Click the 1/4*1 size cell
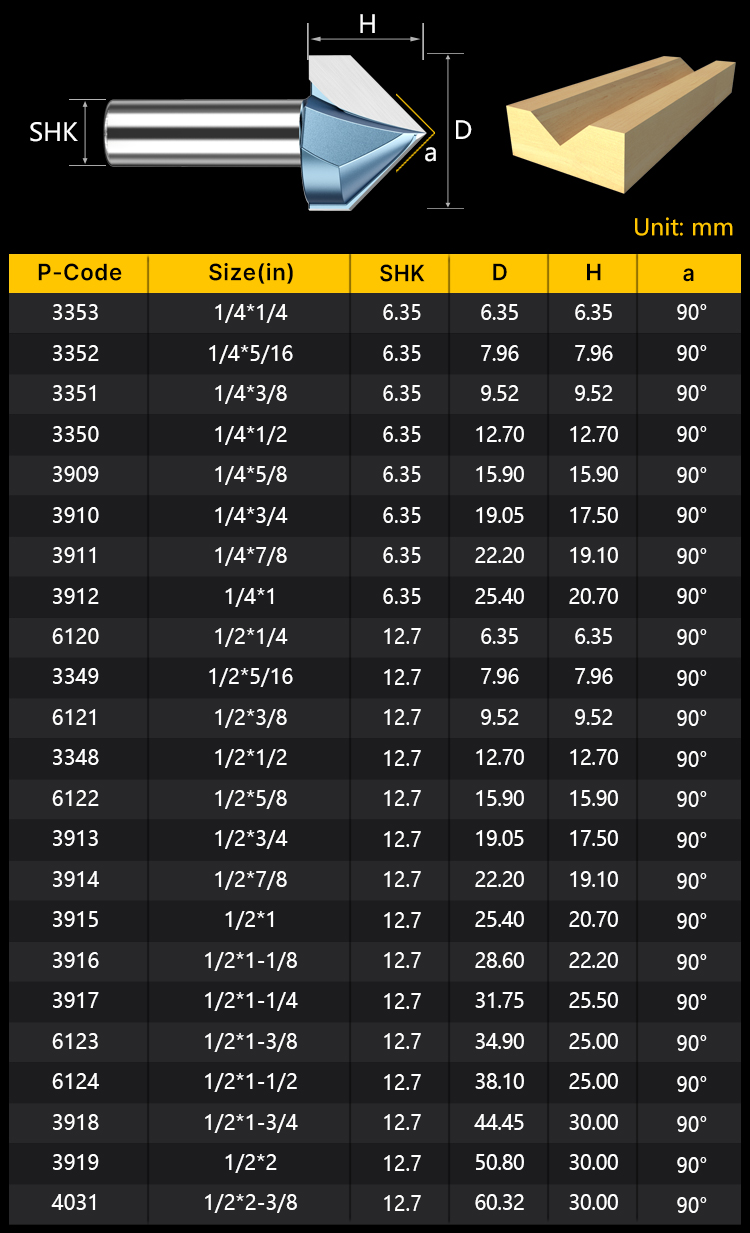The width and height of the screenshot is (750, 1233). point(250,597)
